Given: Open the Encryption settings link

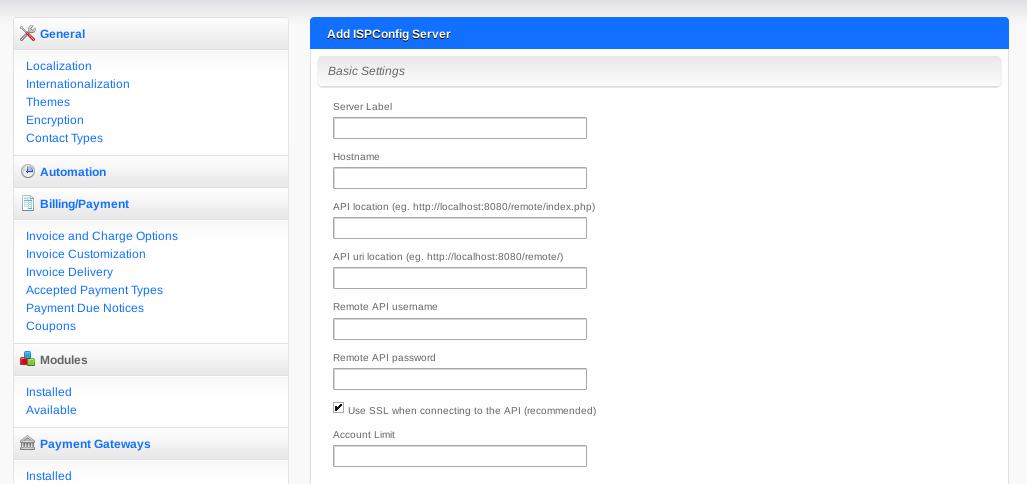Looking at the screenshot, I should pyautogui.click(x=55, y=120).
